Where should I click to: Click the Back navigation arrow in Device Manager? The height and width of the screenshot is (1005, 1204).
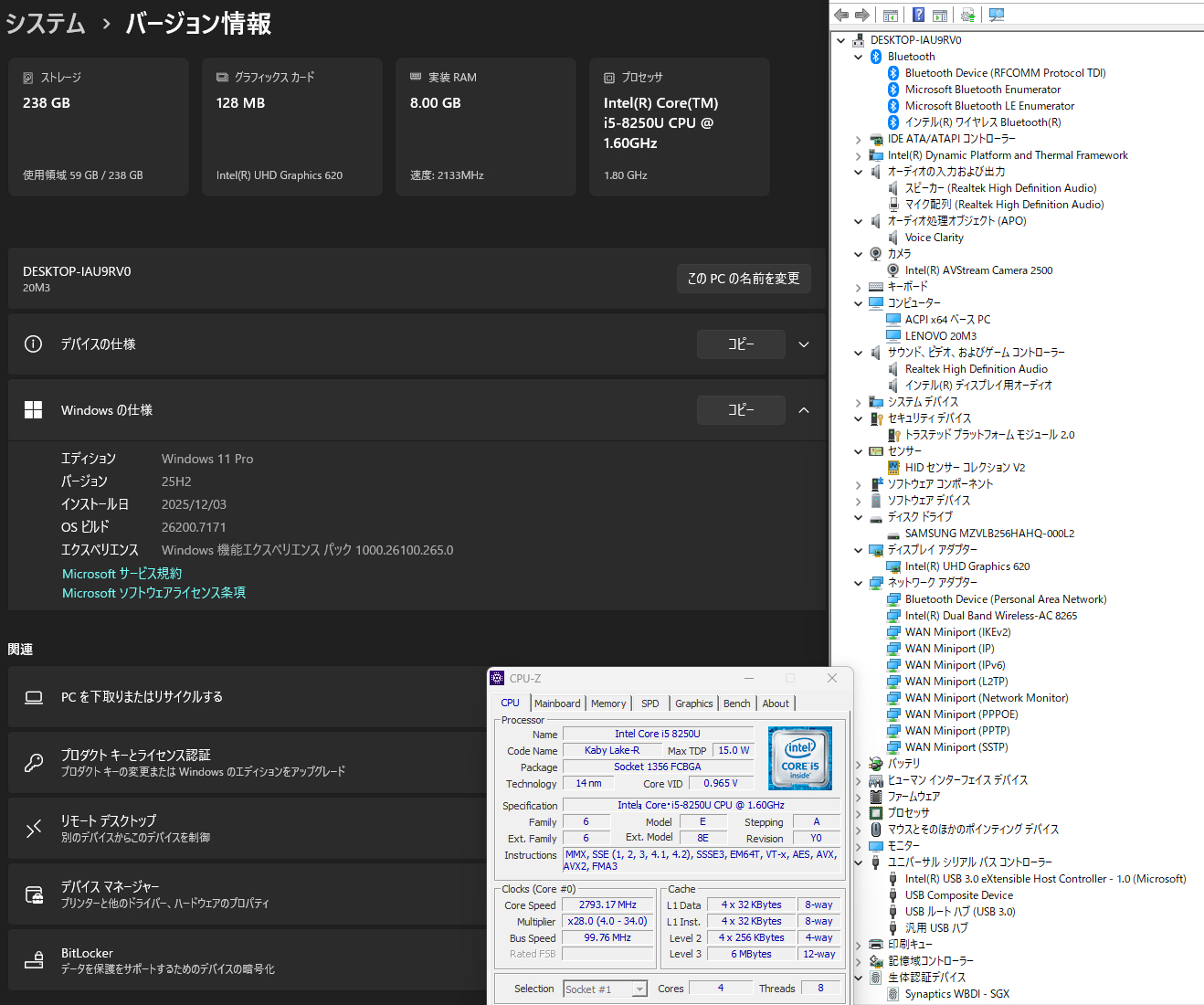[840, 15]
